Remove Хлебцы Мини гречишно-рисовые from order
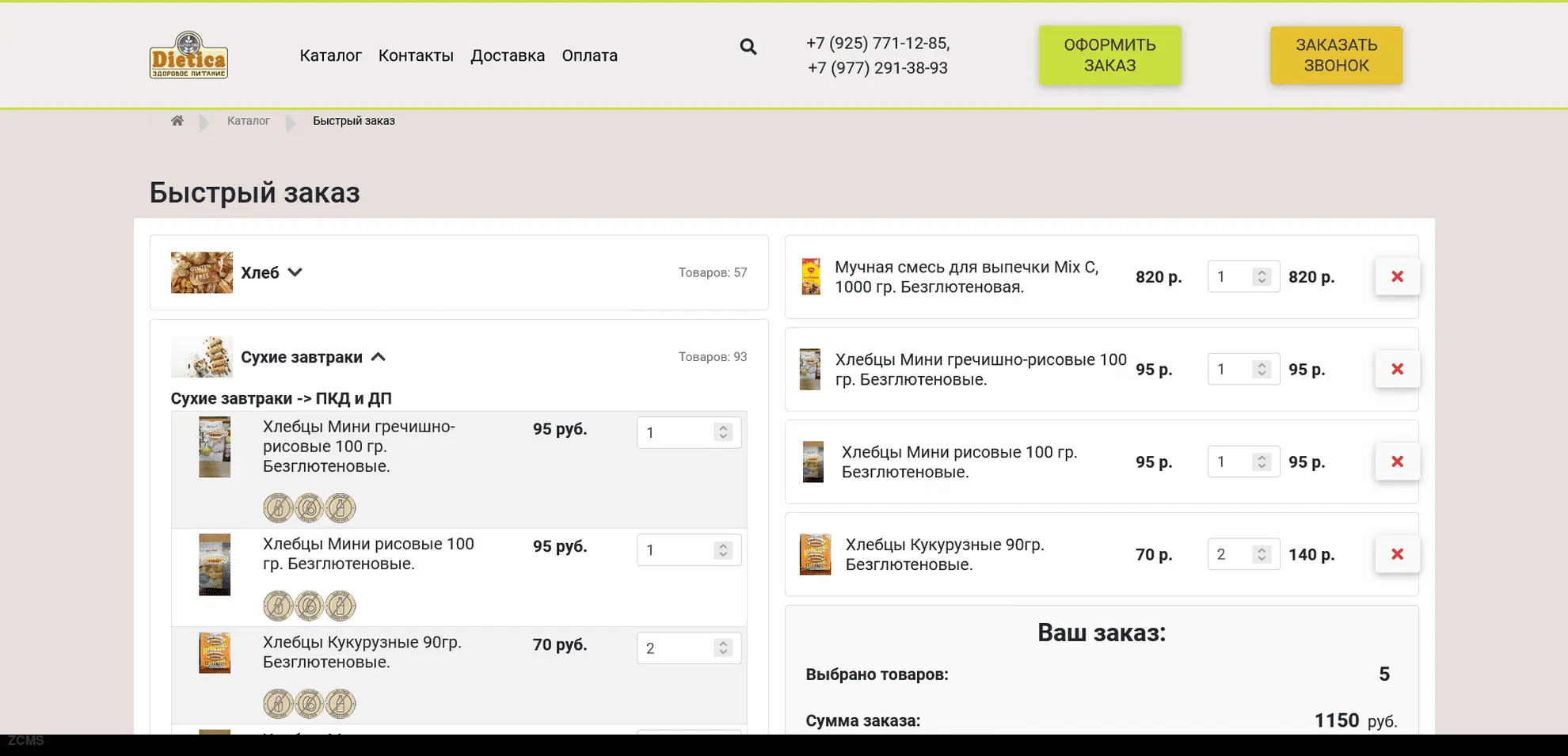Screen dimensions: 1568x756 [x=1397, y=370]
